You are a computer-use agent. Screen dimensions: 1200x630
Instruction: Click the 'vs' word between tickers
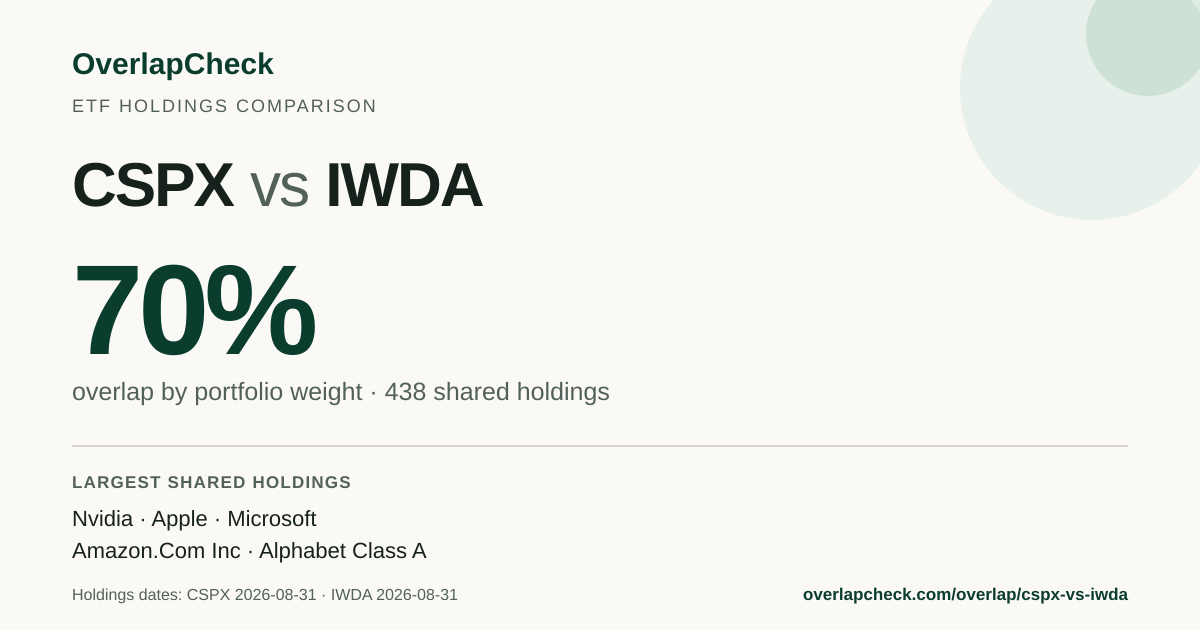(279, 190)
